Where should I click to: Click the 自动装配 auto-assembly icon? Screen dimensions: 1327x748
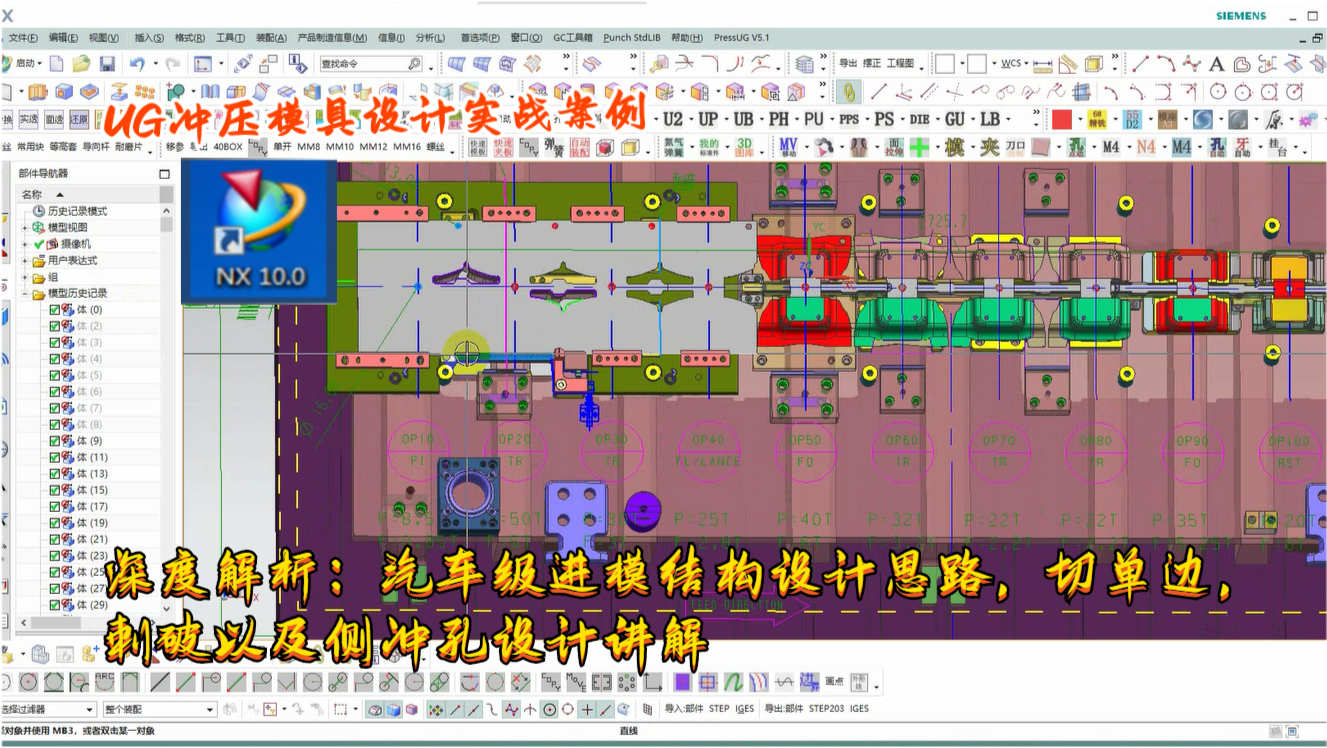click(x=579, y=147)
